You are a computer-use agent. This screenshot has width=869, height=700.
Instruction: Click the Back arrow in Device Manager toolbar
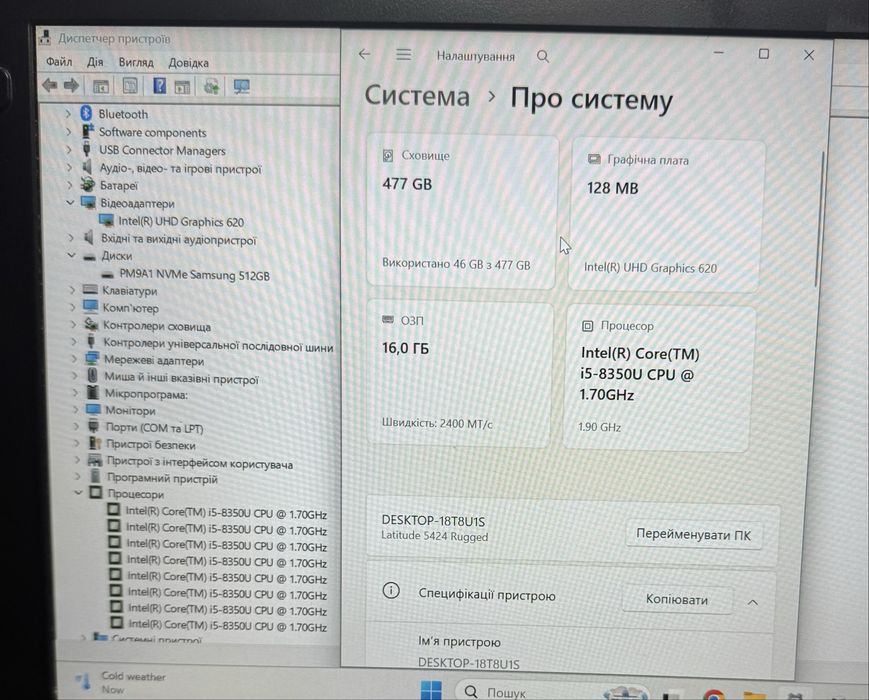pyautogui.click(x=49, y=85)
